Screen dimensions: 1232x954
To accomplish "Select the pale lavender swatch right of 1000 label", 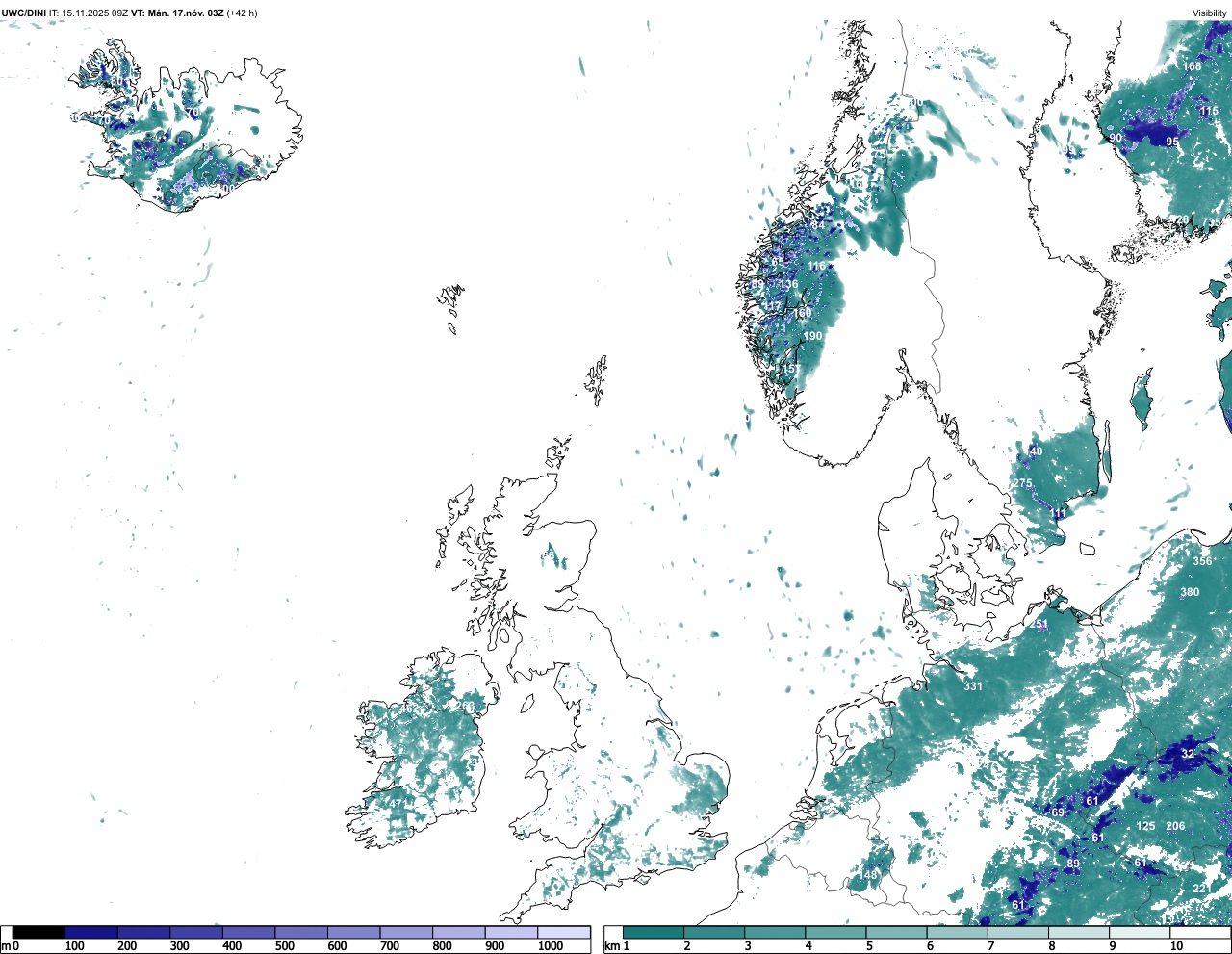I will coord(564,933).
